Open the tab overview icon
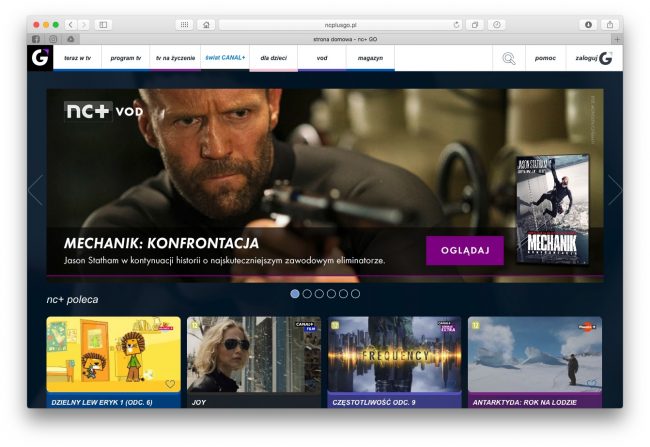The height and width of the screenshot is (447, 650). 475,25
